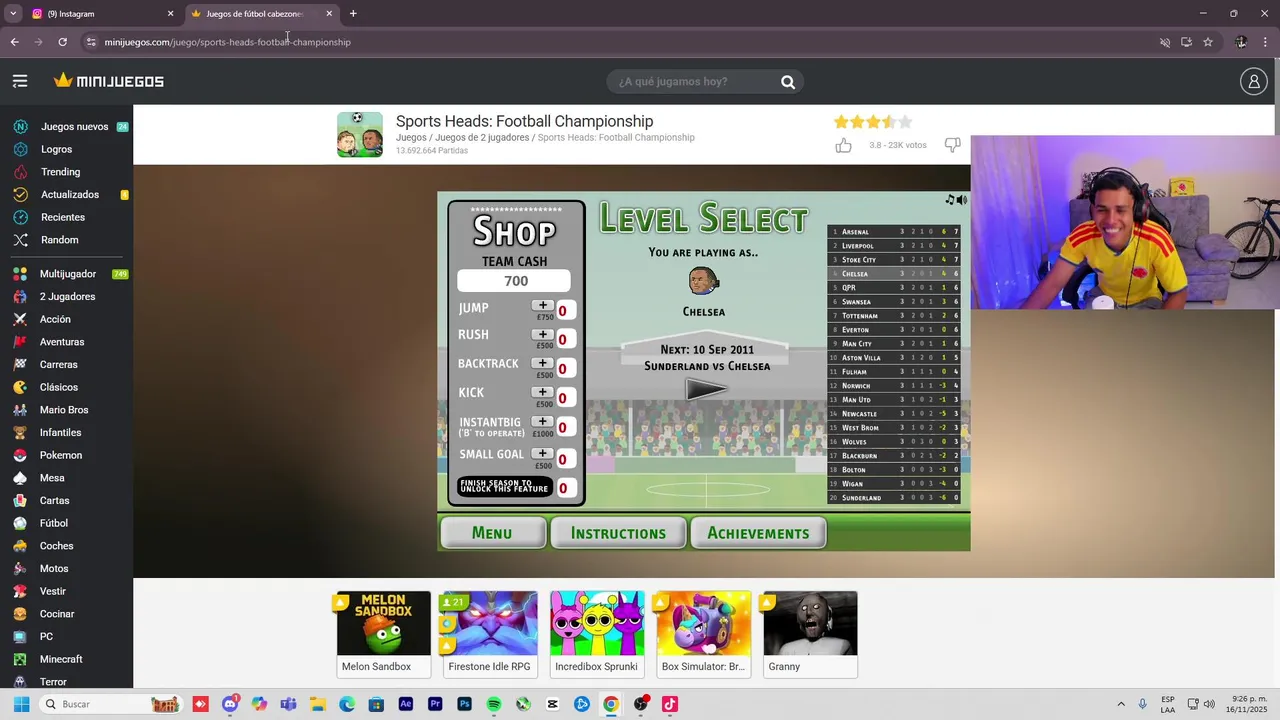The image size is (1280, 720).
Task: Click the Minijuegos crown logo
Action: [108, 81]
